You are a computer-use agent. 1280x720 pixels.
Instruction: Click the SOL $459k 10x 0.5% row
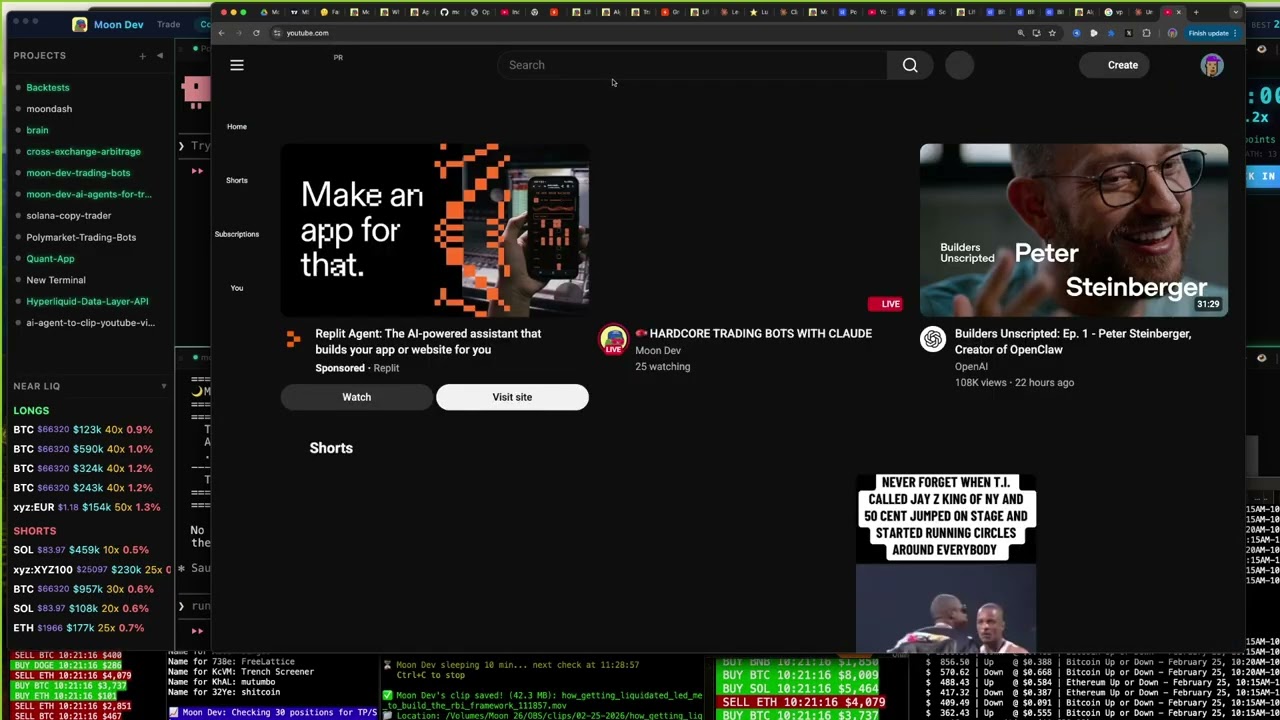(x=81, y=550)
